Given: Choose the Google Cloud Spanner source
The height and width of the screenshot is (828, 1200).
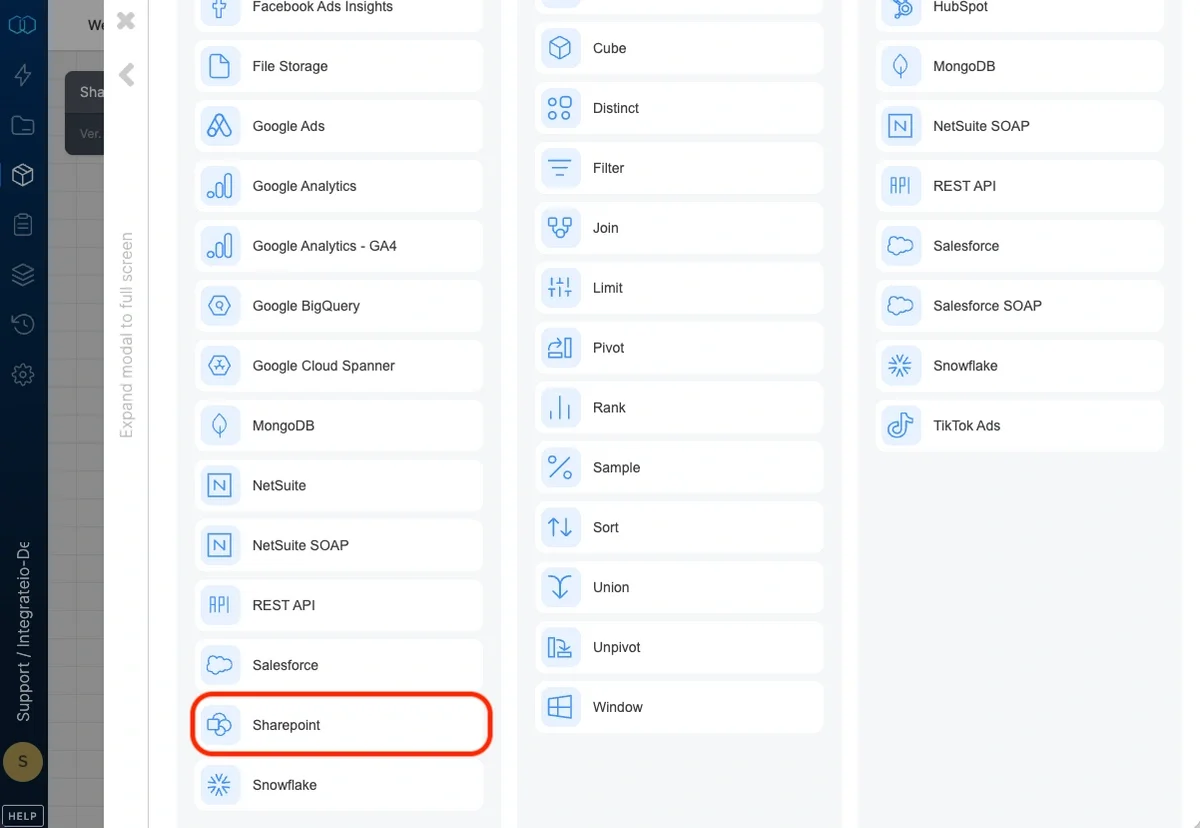Looking at the screenshot, I should 338,366.
